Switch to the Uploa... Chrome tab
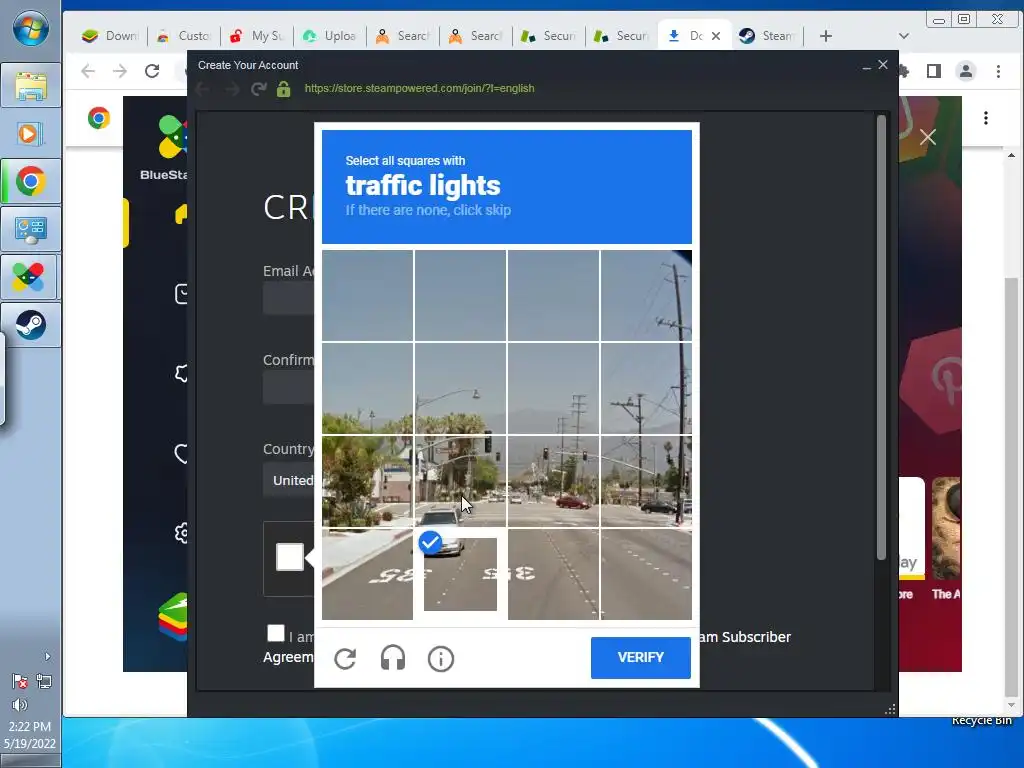Screen dimensions: 1024x768 (x=329, y=36)
